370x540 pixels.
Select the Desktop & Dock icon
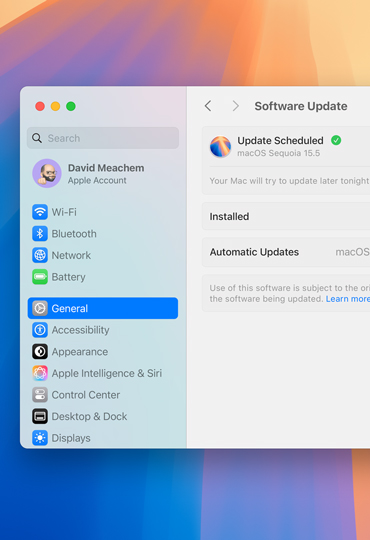coord(40,416)
